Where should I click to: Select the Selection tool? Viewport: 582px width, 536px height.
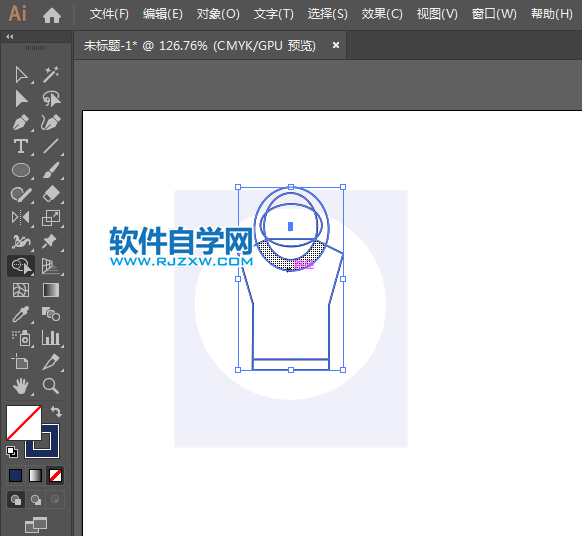pos(21,75)
